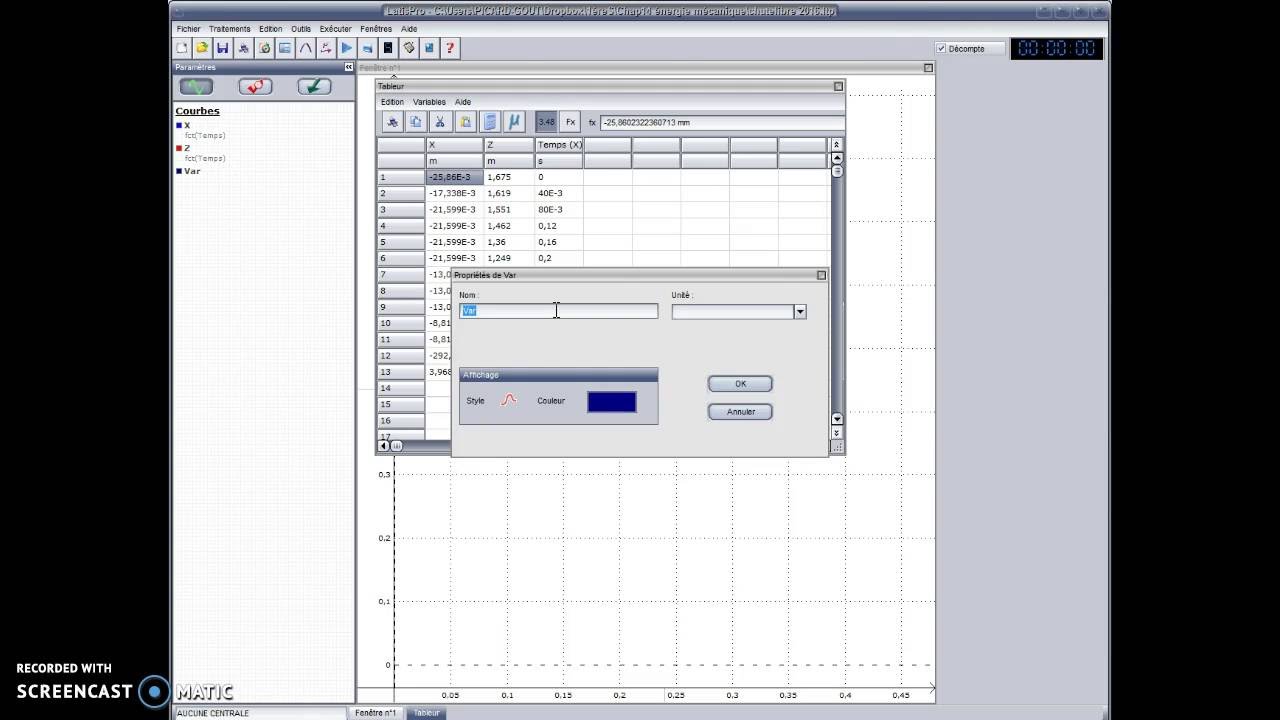
Task: Switch to the Fenêtre n°1 bottom tab
Action: pos(376,713)
